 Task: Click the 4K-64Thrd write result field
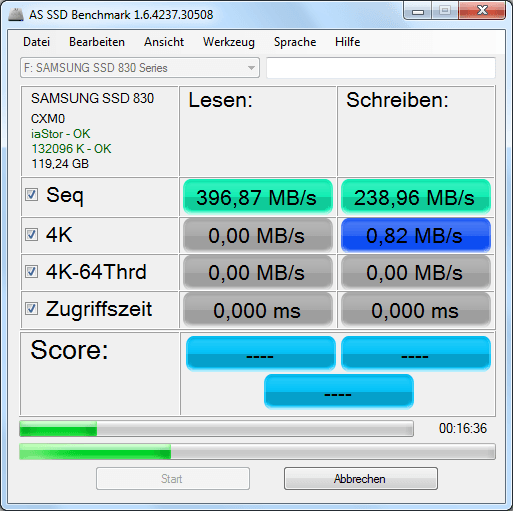click(x=416, y=272)
